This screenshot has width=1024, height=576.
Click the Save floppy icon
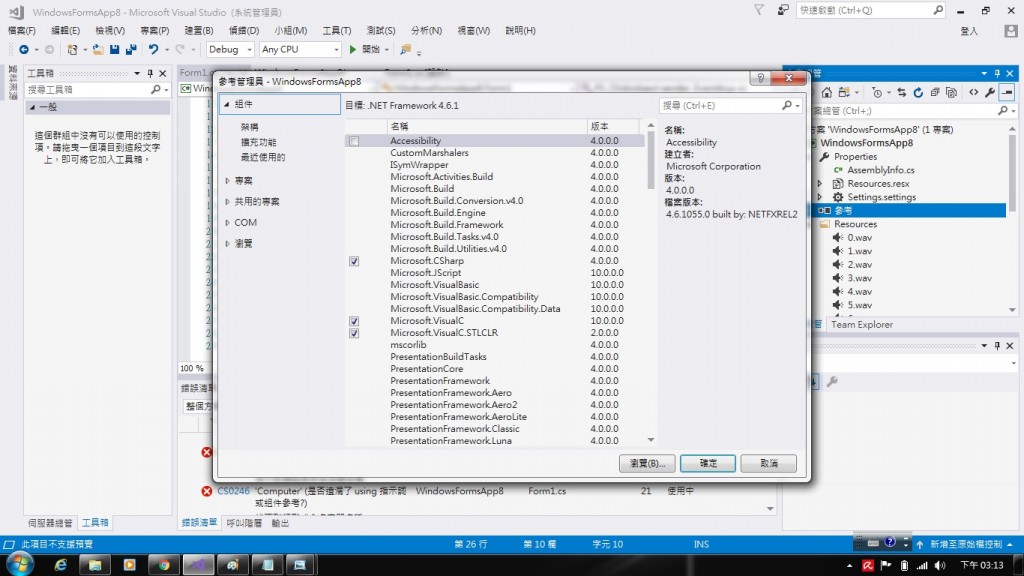click(114, 50)
